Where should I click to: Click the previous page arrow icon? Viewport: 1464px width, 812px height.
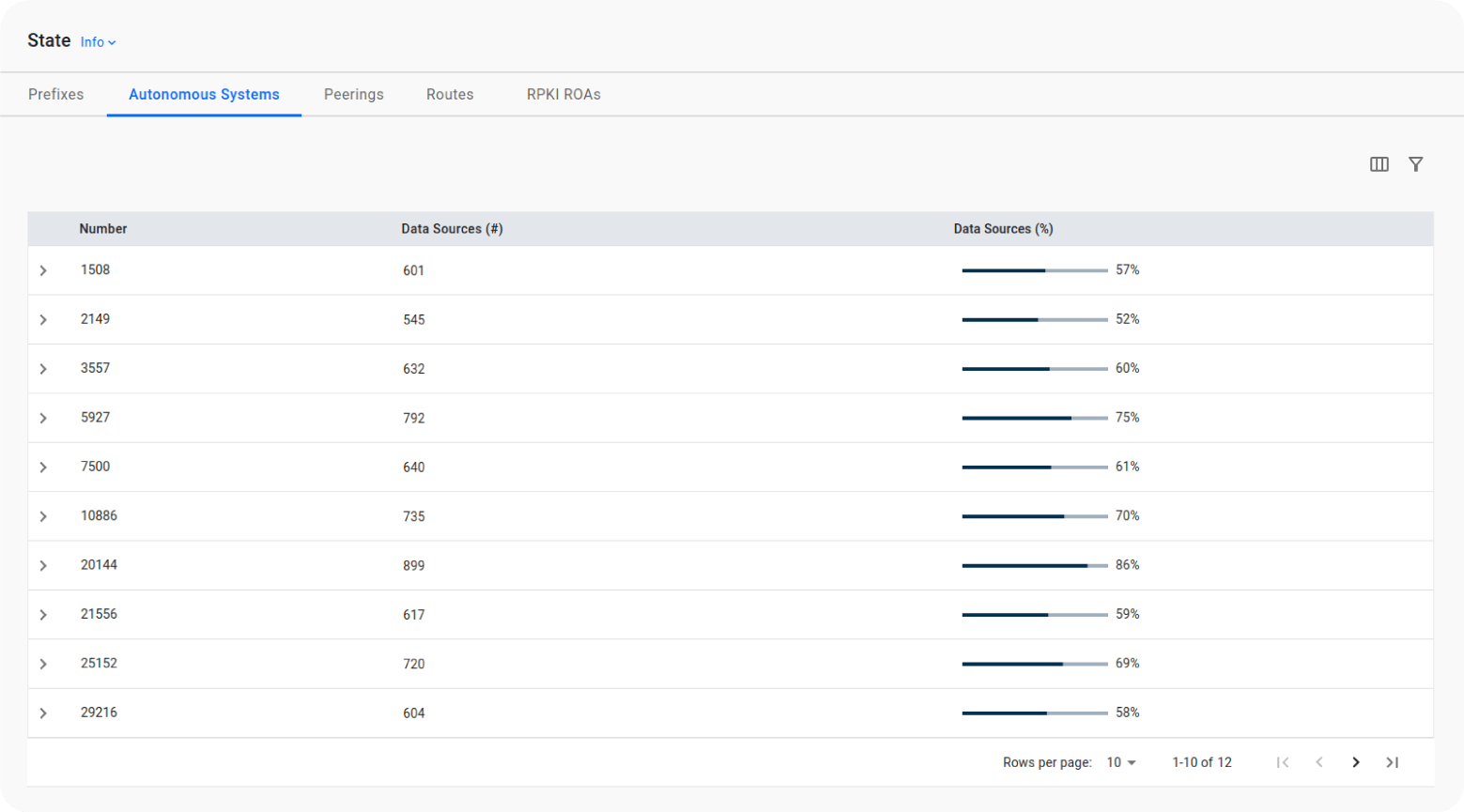click(x=1319, y=762)
